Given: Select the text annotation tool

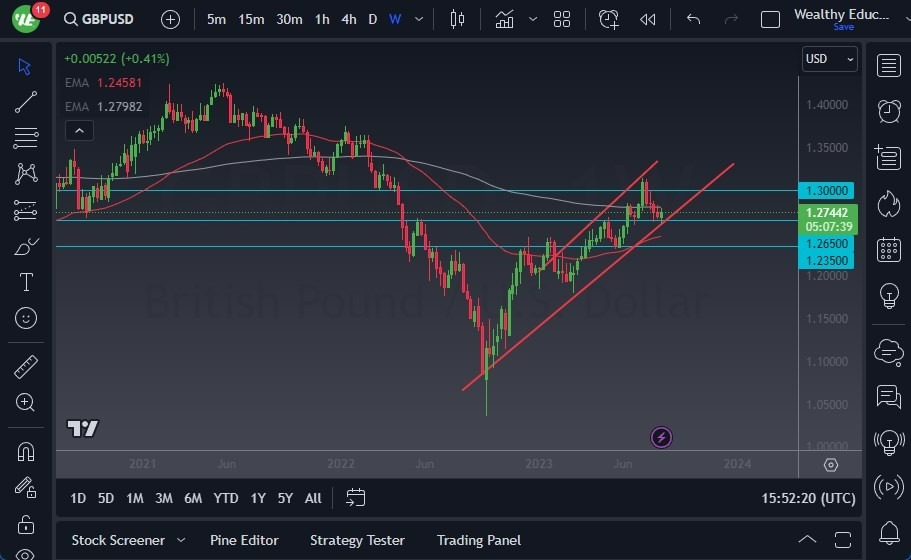Looking at the screenshot, I should [x=26, y=282].
